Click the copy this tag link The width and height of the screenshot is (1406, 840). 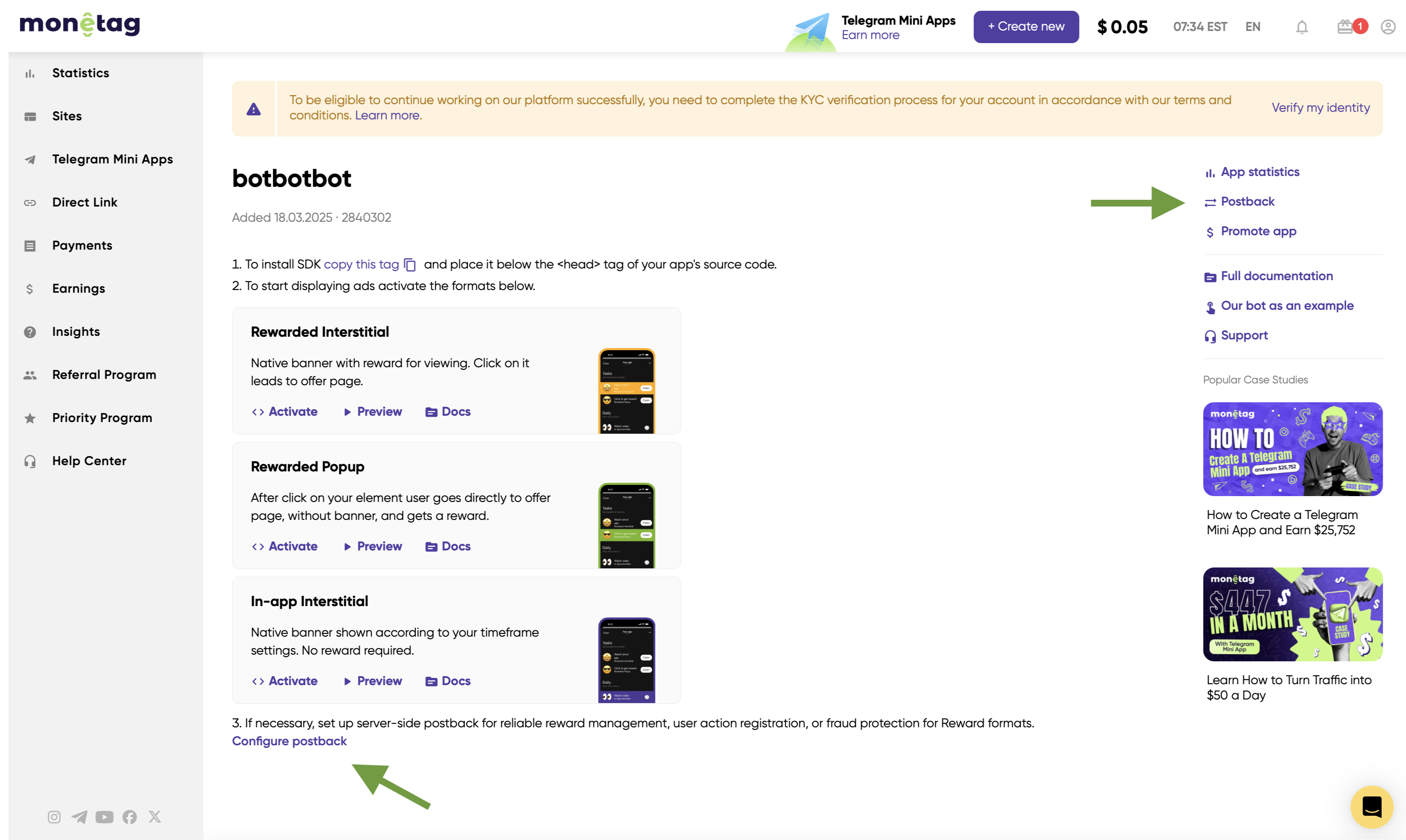tap(361, 264)
